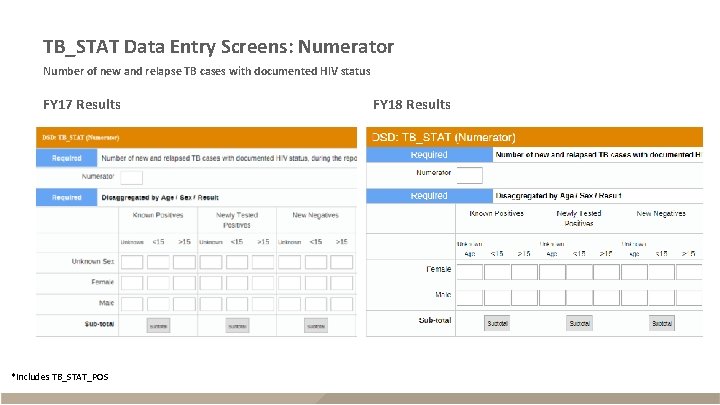Select FY18 Female, Newly Tested Positives <15 field

(x=579, y=272)
